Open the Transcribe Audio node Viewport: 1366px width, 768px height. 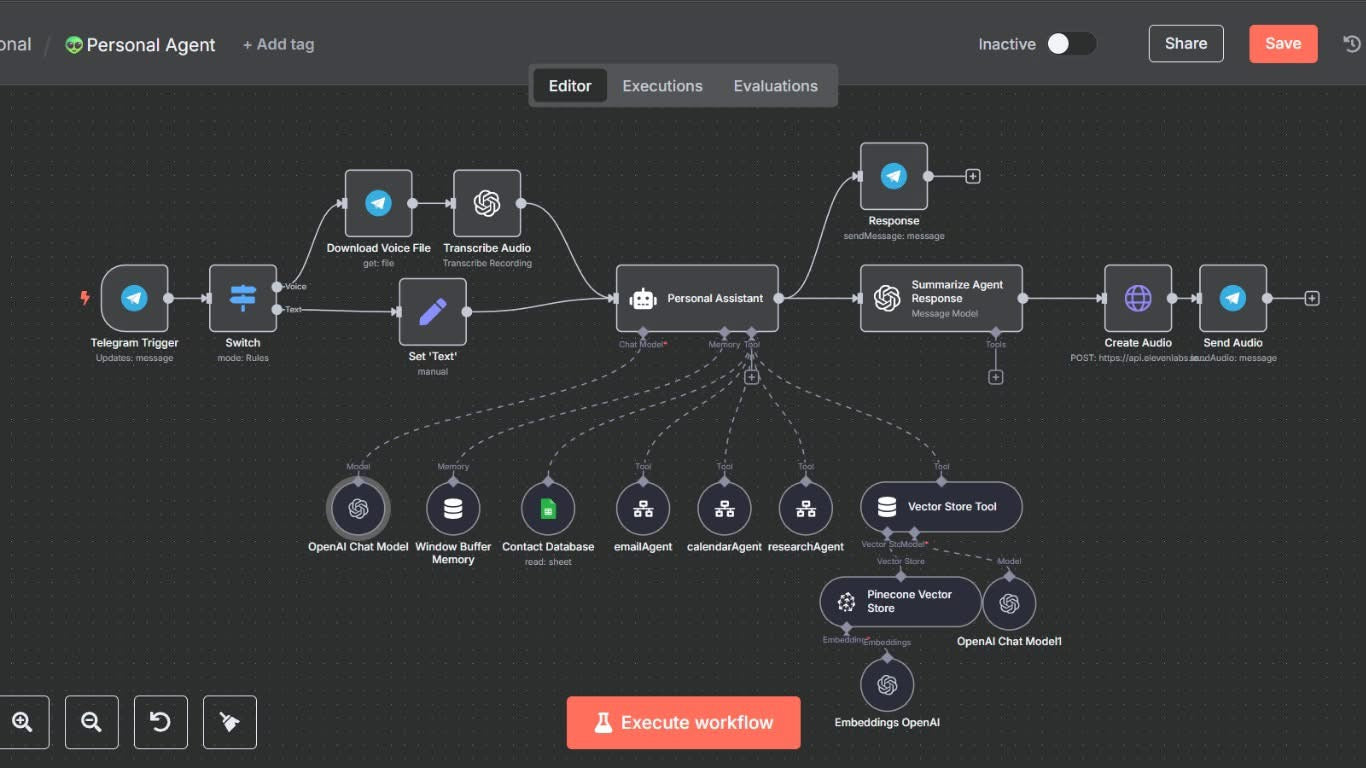click(487, 203)
